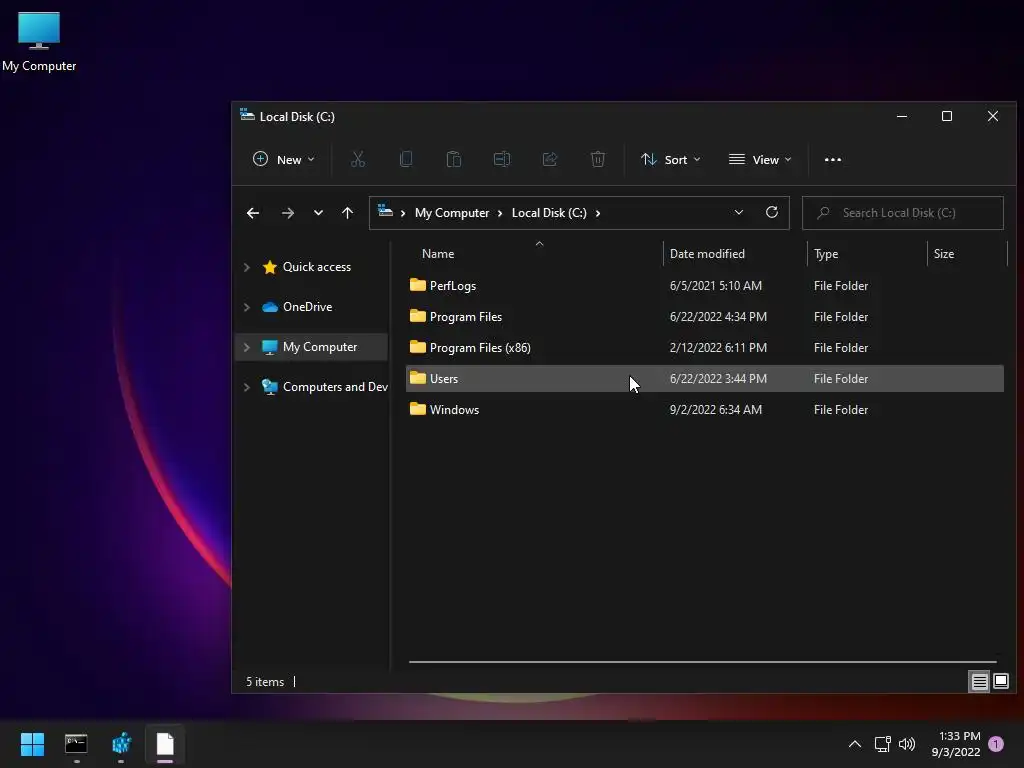Click the Paste clipboard icon
Screen dimensions: 1024x768
pos(454,159)
